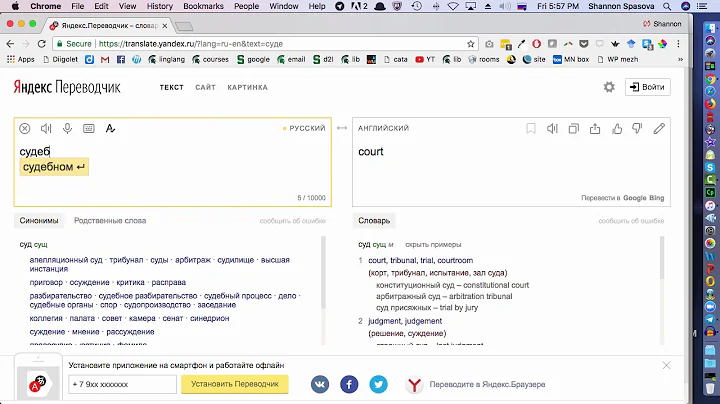Share via Facebook icon
The image size is (720, 404).
click(x=349, y=384)
